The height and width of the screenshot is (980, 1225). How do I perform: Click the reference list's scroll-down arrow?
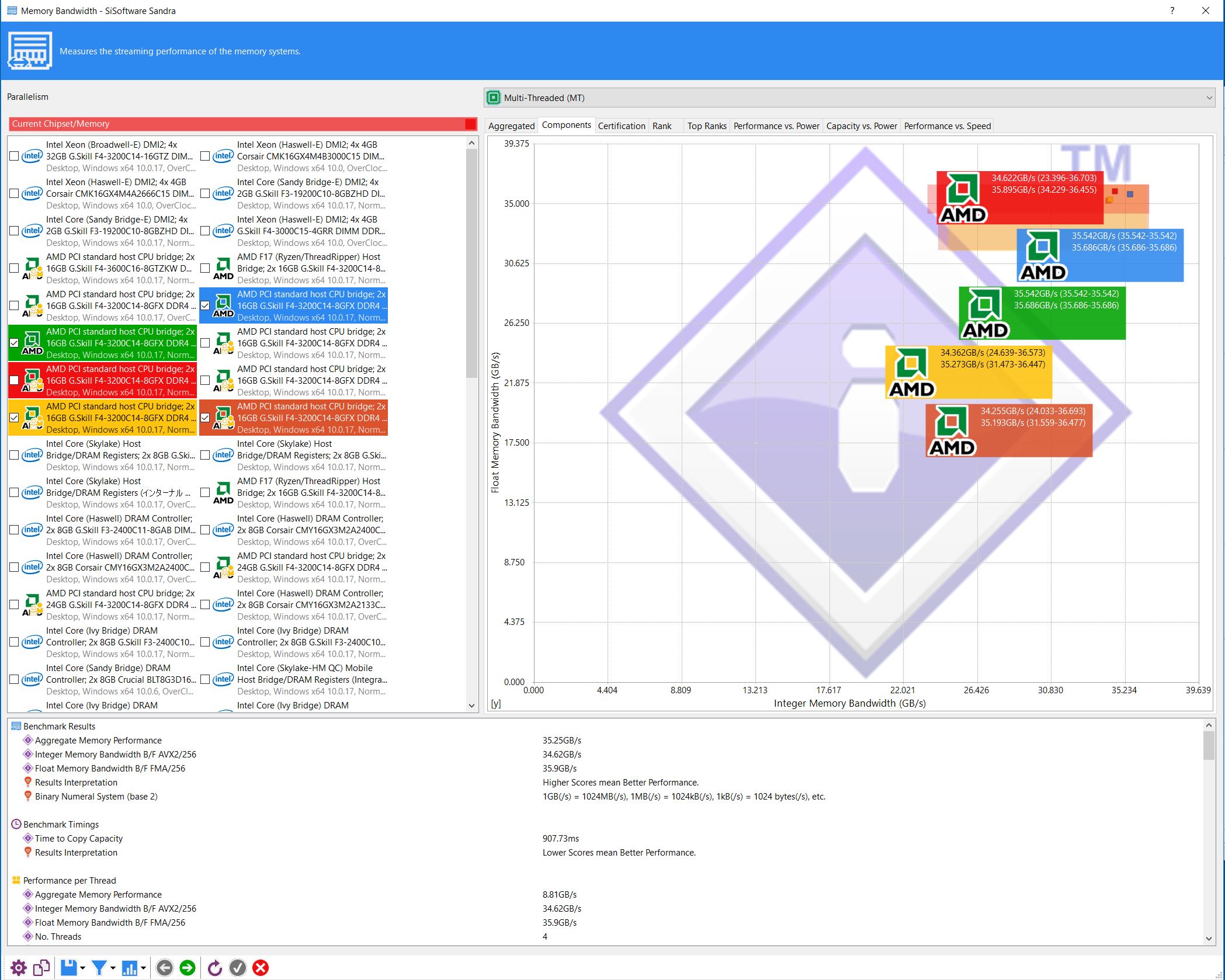pyautogui.click(x=472, y=706)
